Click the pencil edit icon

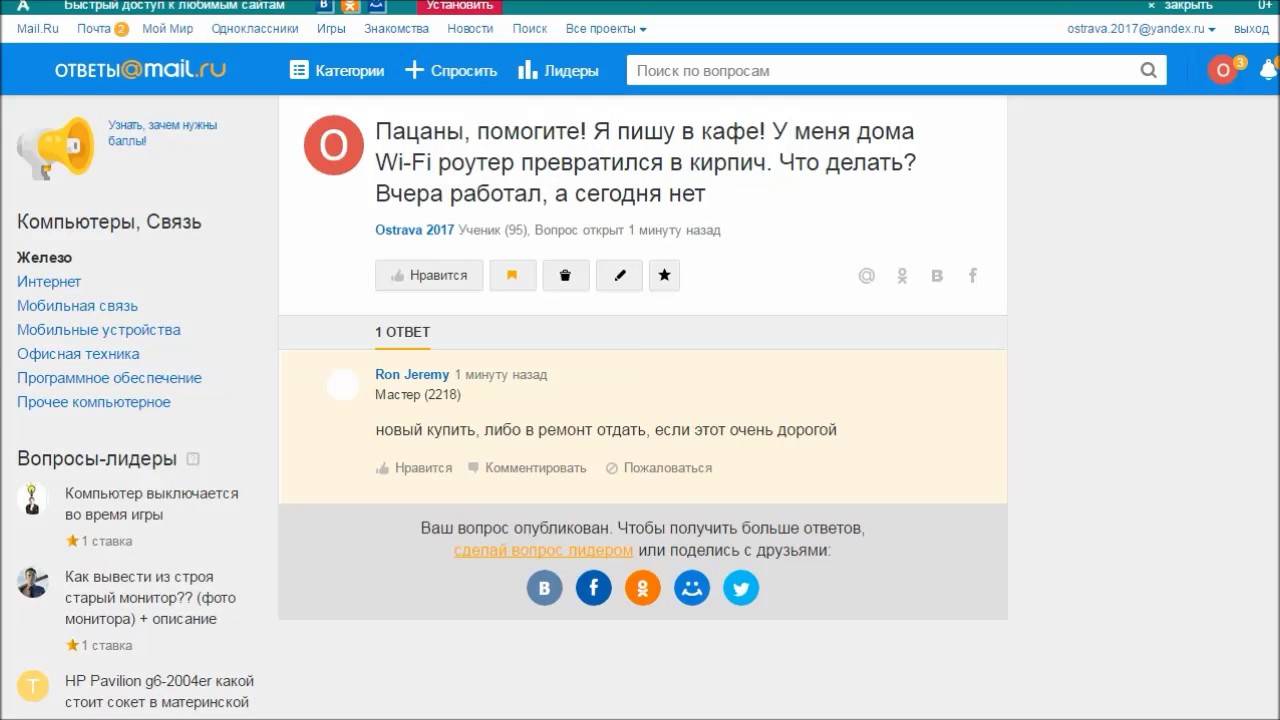619,275
